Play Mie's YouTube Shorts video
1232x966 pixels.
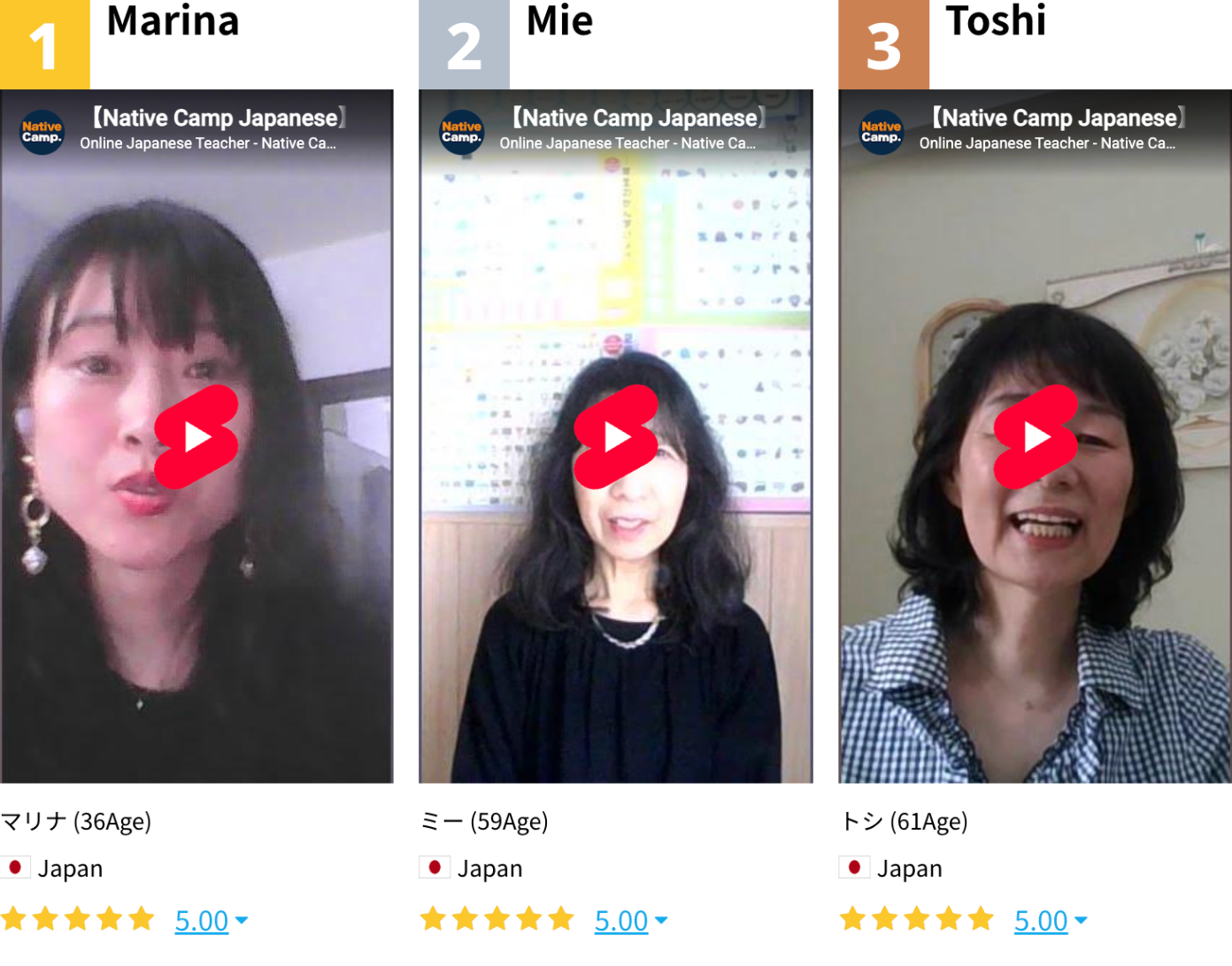(x=616, y=436)
